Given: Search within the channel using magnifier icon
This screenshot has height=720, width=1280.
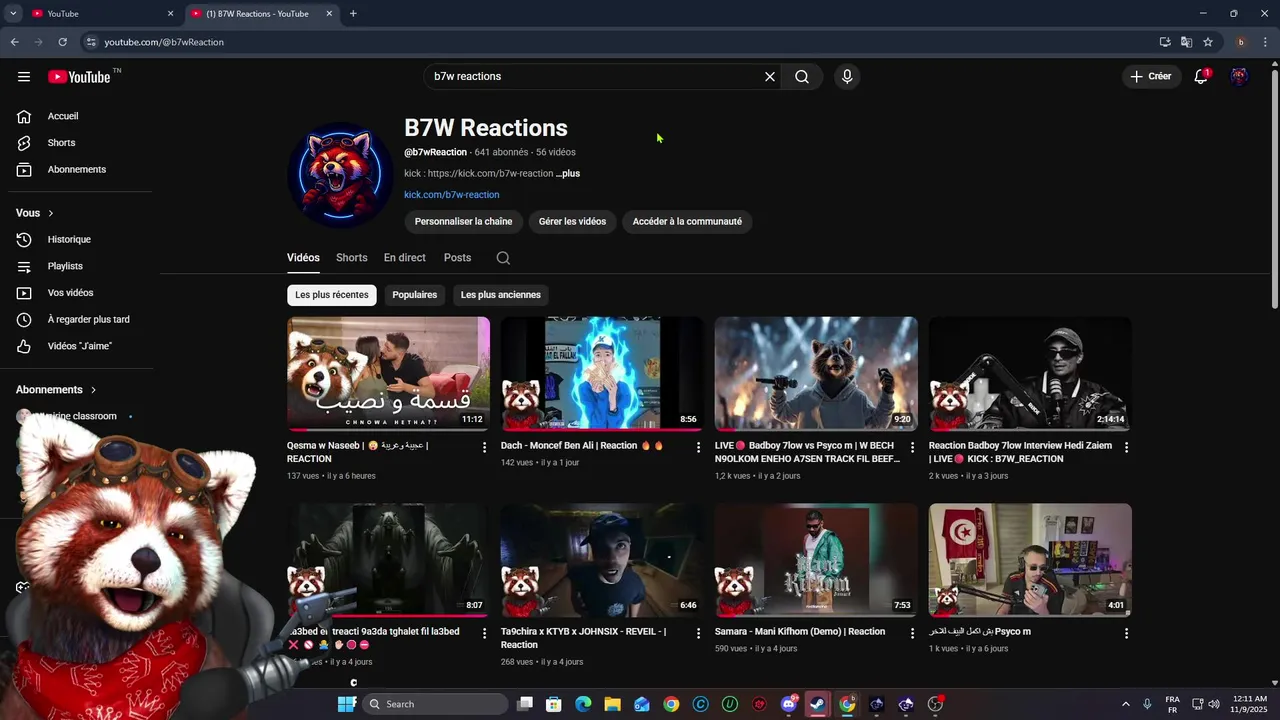Looking at the screenshot, I should pyautogui.click(x=503, y=258).
